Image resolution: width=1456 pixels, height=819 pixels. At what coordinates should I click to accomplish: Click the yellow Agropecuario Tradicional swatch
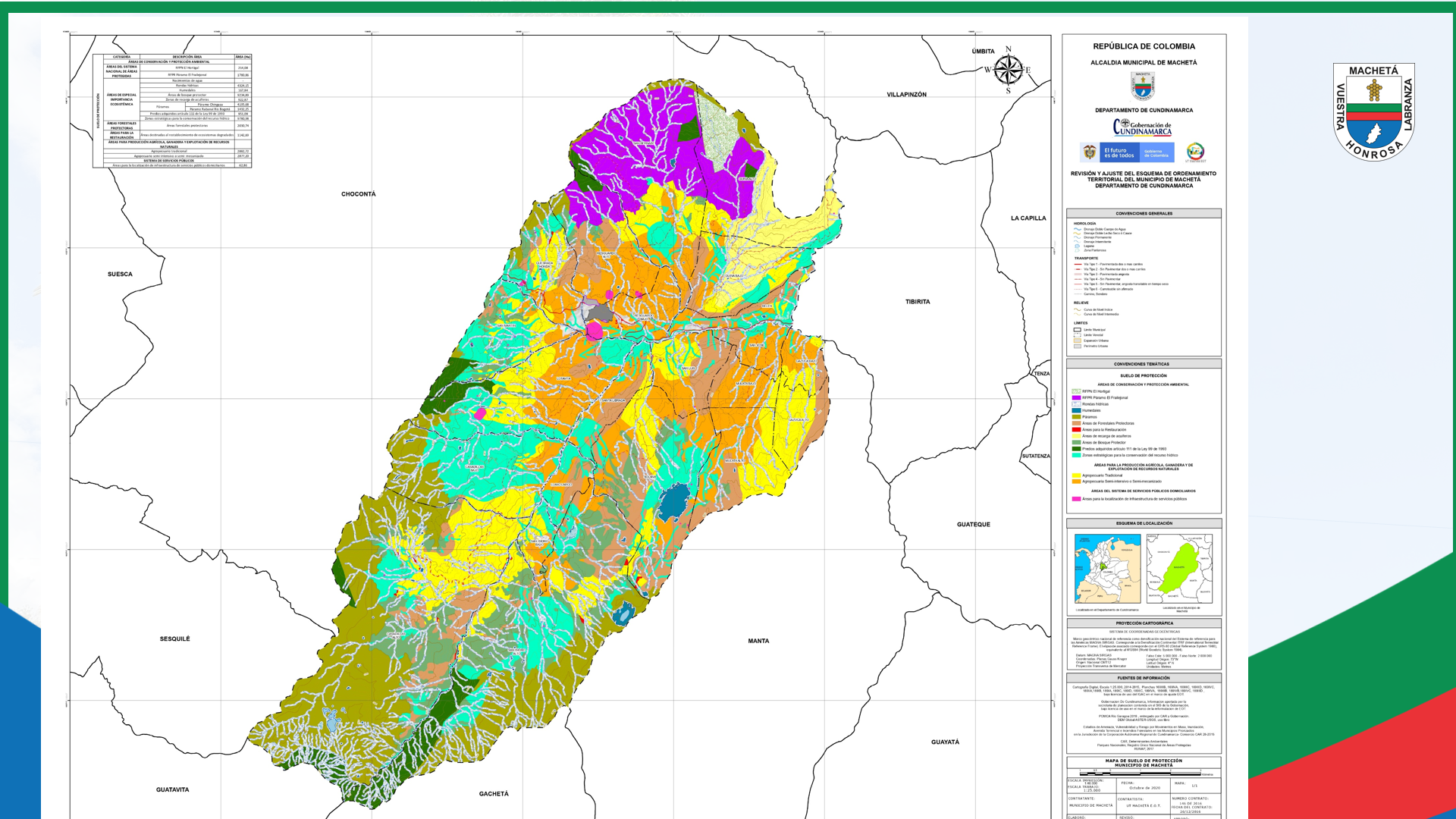click(1076, 475)
